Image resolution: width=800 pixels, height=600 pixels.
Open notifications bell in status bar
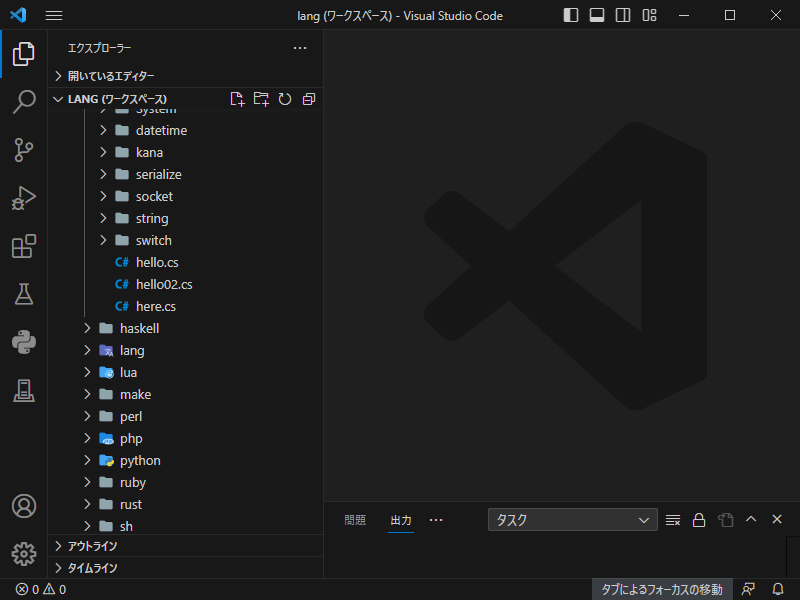point(778,589)
